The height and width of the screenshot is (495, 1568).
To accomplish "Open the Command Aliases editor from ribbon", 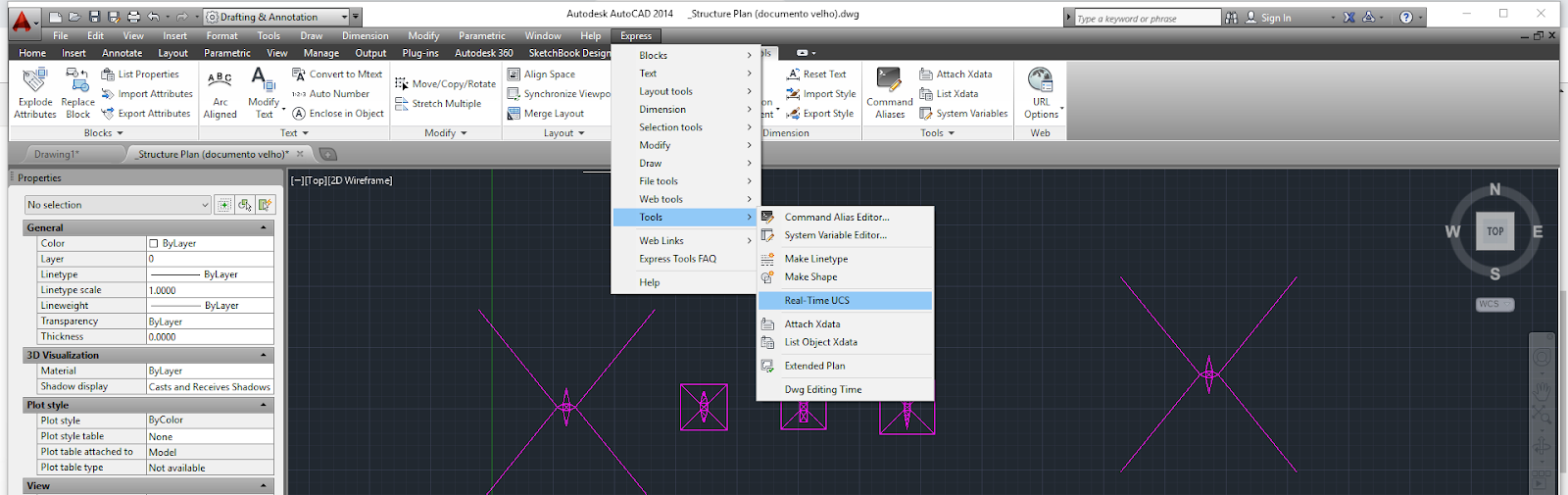I will [x=890, y=92].
